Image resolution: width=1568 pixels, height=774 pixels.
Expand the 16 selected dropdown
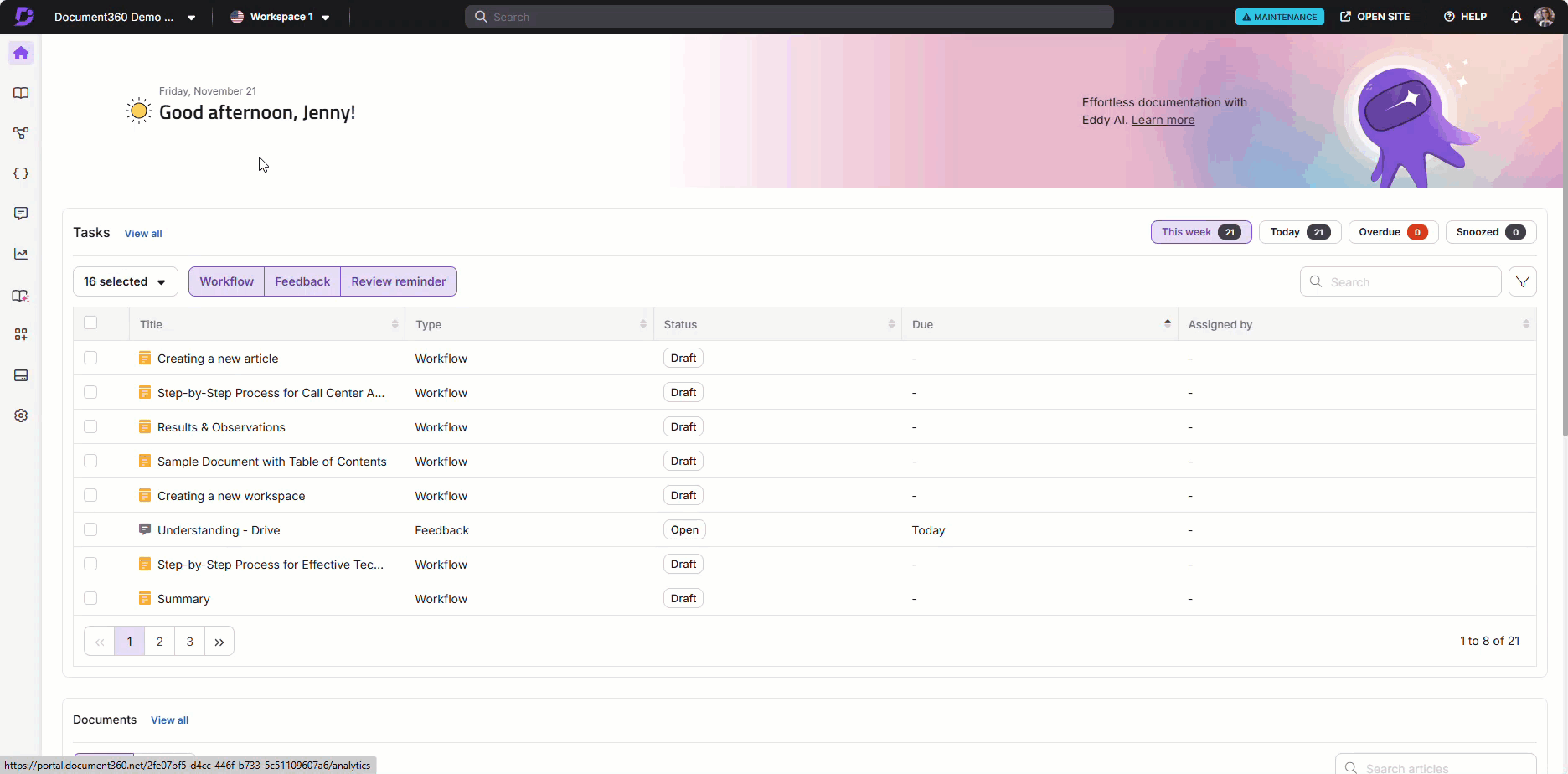pos(125,281)
